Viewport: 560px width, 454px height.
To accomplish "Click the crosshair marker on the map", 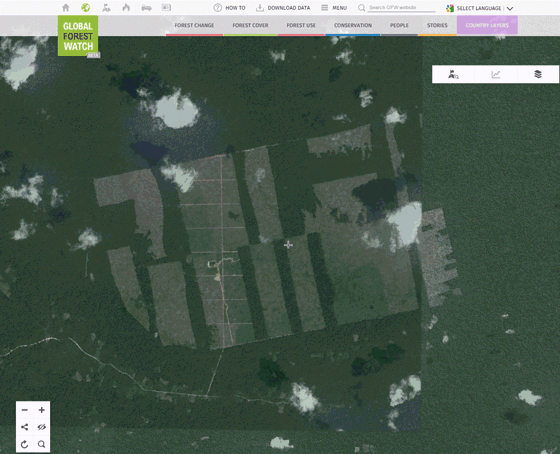I will (288, 245).
